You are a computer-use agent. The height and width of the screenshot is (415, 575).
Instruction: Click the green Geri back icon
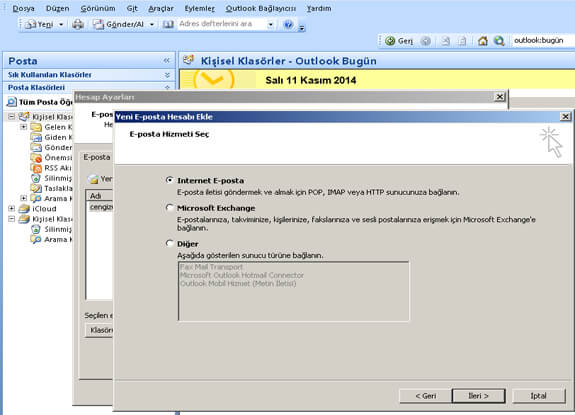tap(390, 41)
